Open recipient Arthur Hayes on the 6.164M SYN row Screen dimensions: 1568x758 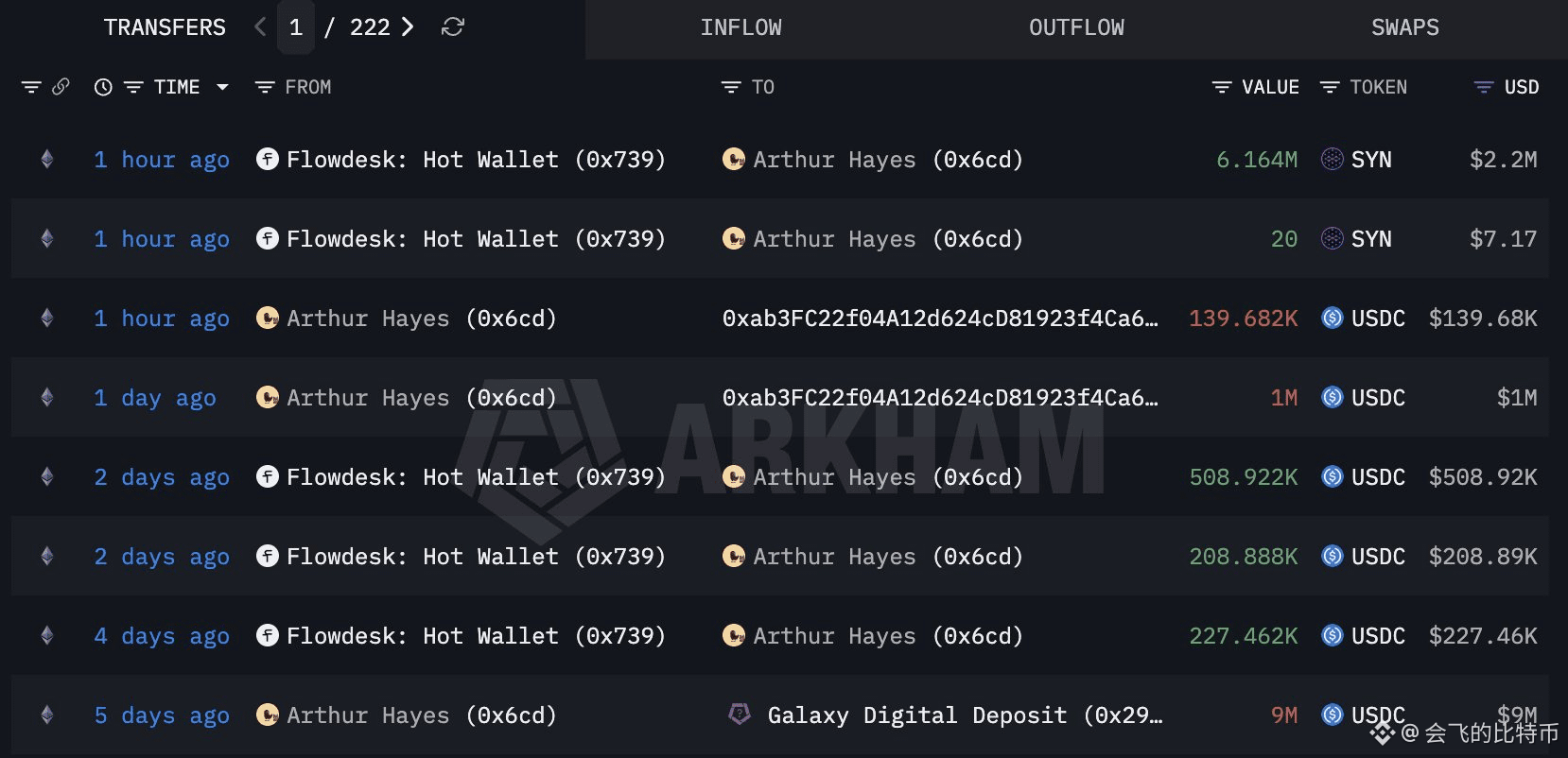[888, 160]
